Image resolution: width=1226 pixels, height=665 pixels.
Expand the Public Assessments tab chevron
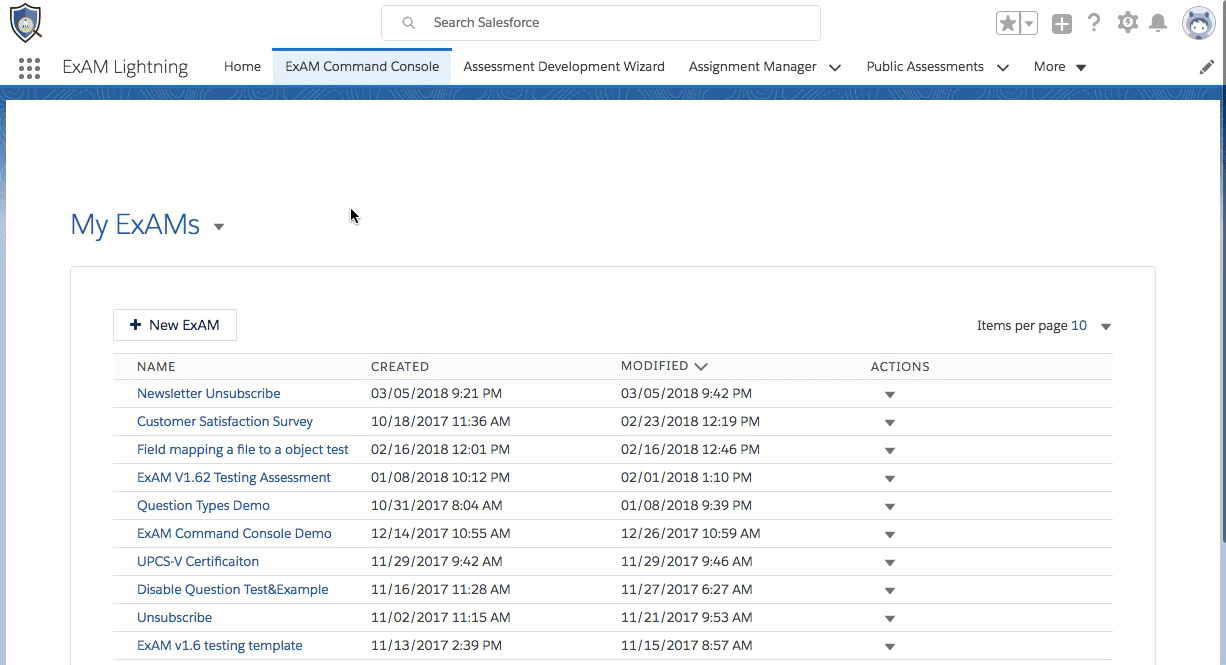(x=1002, y=67)
